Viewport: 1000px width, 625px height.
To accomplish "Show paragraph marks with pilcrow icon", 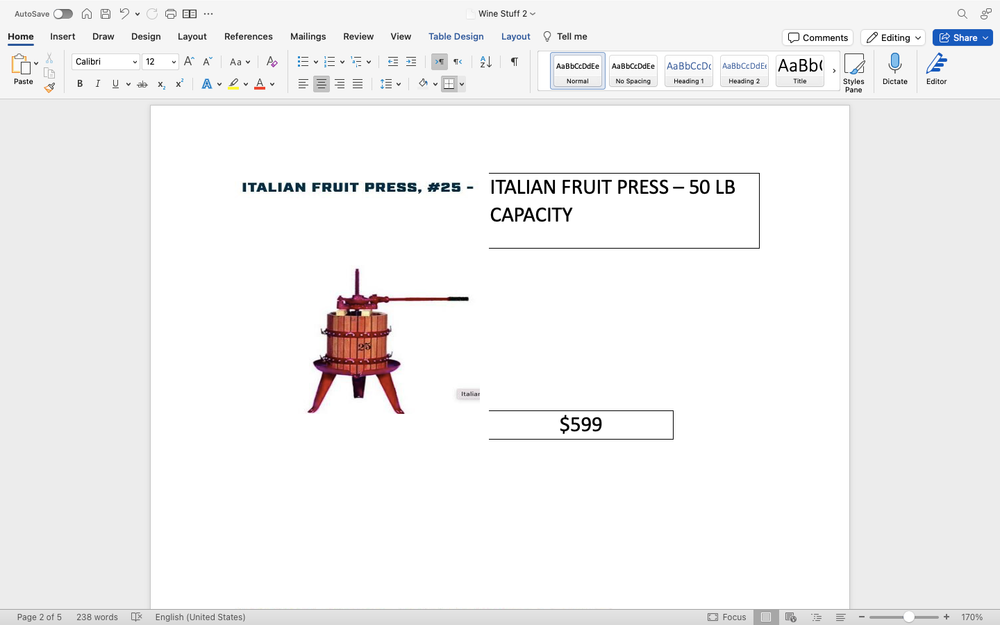I will (514, 62).
